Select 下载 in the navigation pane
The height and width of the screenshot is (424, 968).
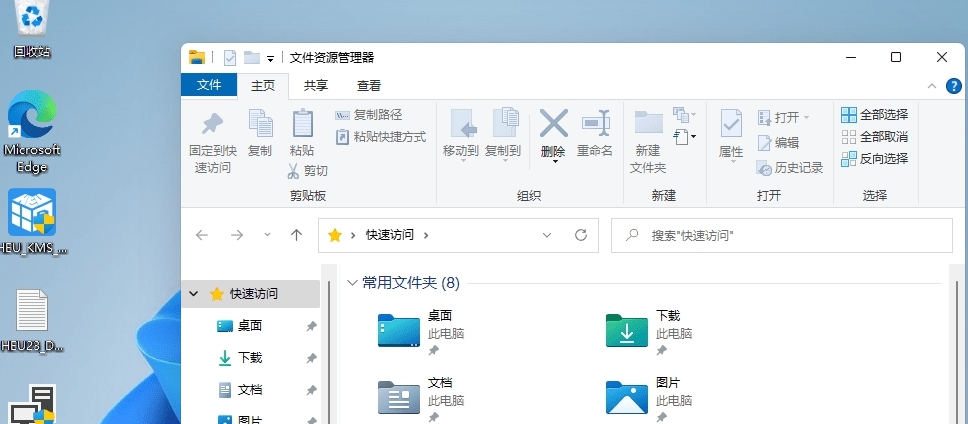click(250, 358)
